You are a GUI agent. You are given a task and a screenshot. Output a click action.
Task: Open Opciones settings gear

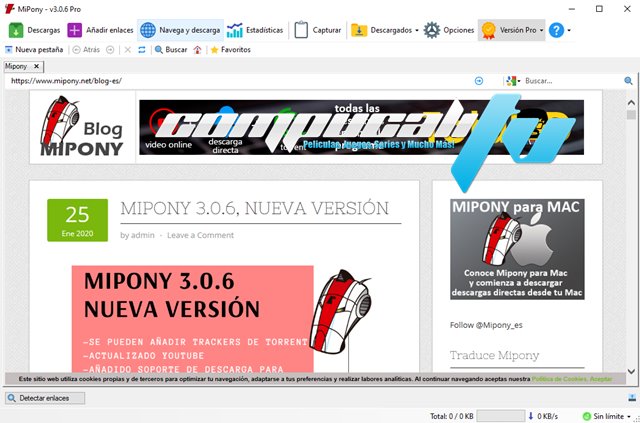click(449, 30)
